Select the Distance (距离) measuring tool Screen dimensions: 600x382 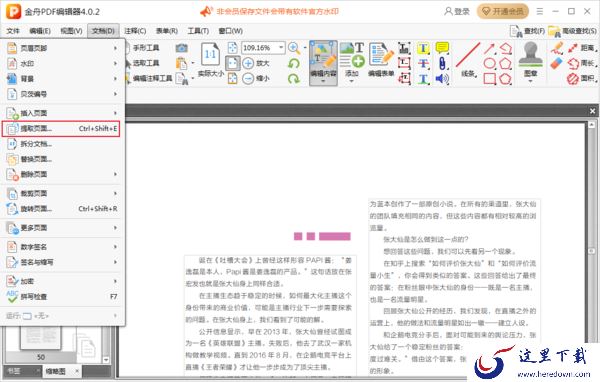click(582, 48)
